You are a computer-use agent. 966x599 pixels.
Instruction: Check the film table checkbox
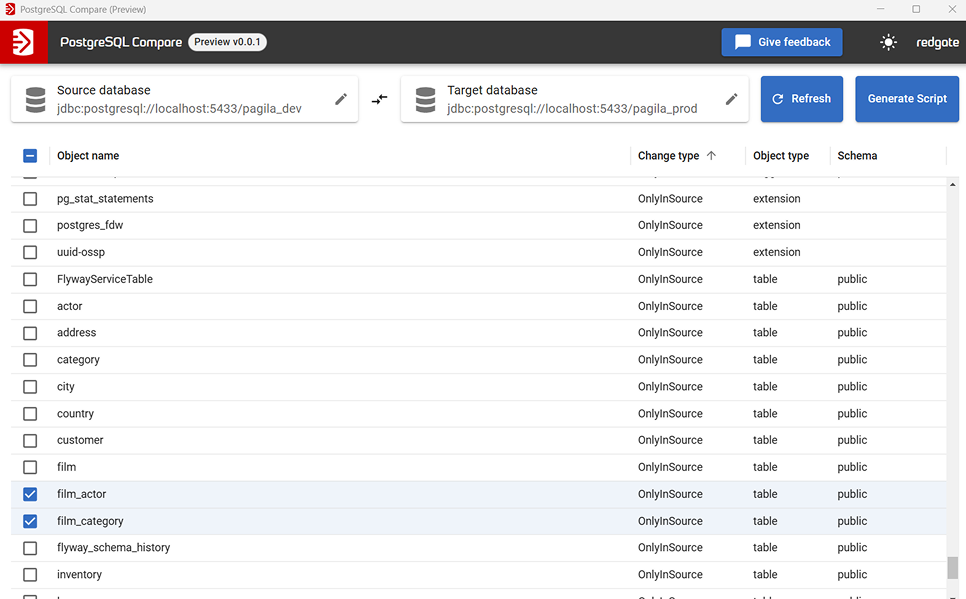[30, 467]
